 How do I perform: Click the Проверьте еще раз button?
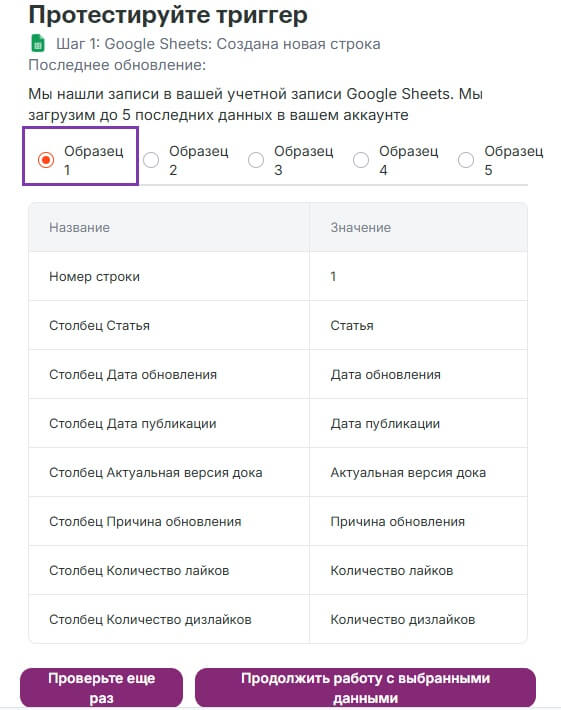[x=101, y=687]
